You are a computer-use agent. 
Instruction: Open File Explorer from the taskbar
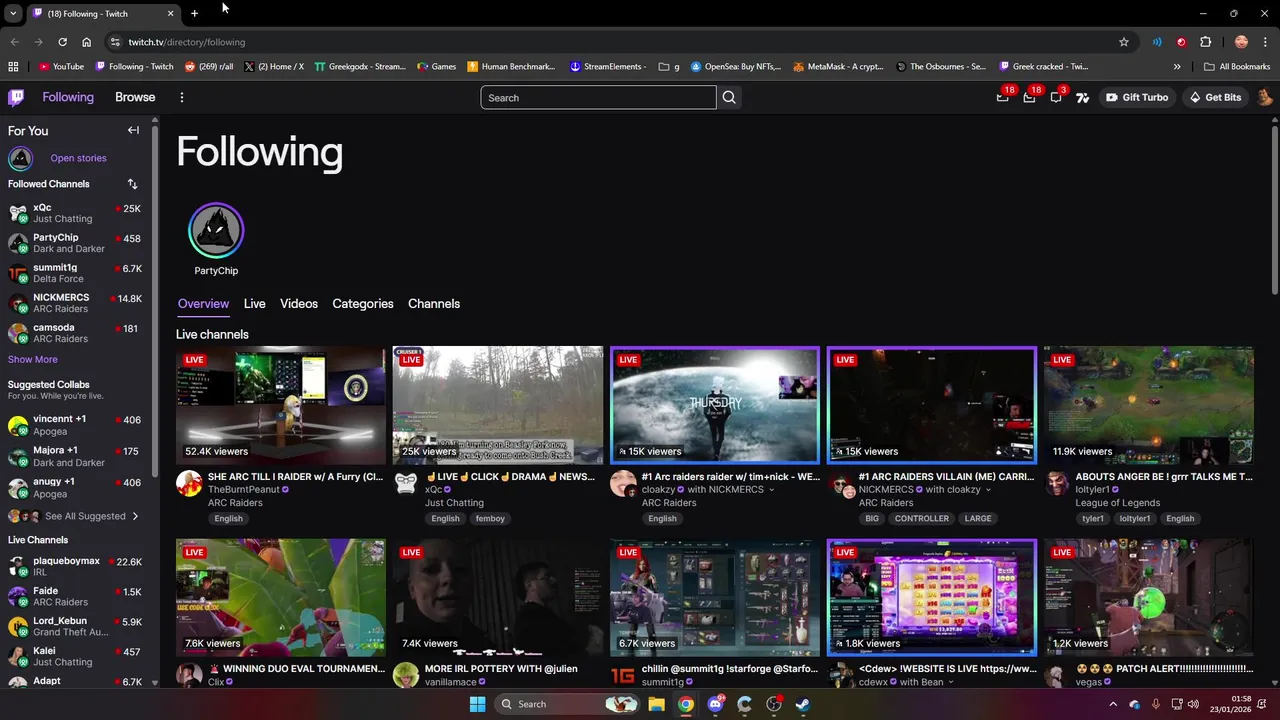656,704
